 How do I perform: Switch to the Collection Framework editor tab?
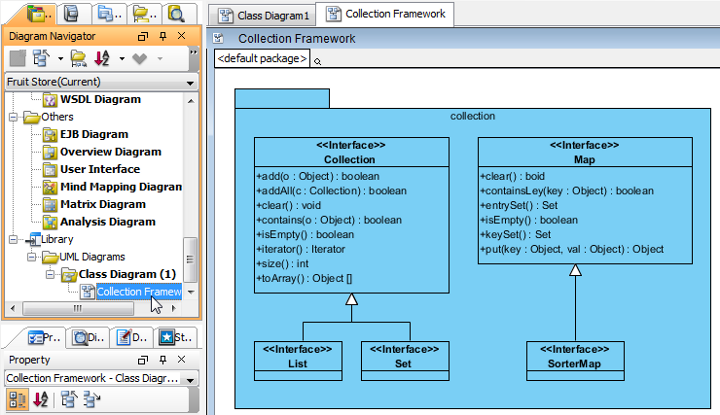[x=386, y=14]
